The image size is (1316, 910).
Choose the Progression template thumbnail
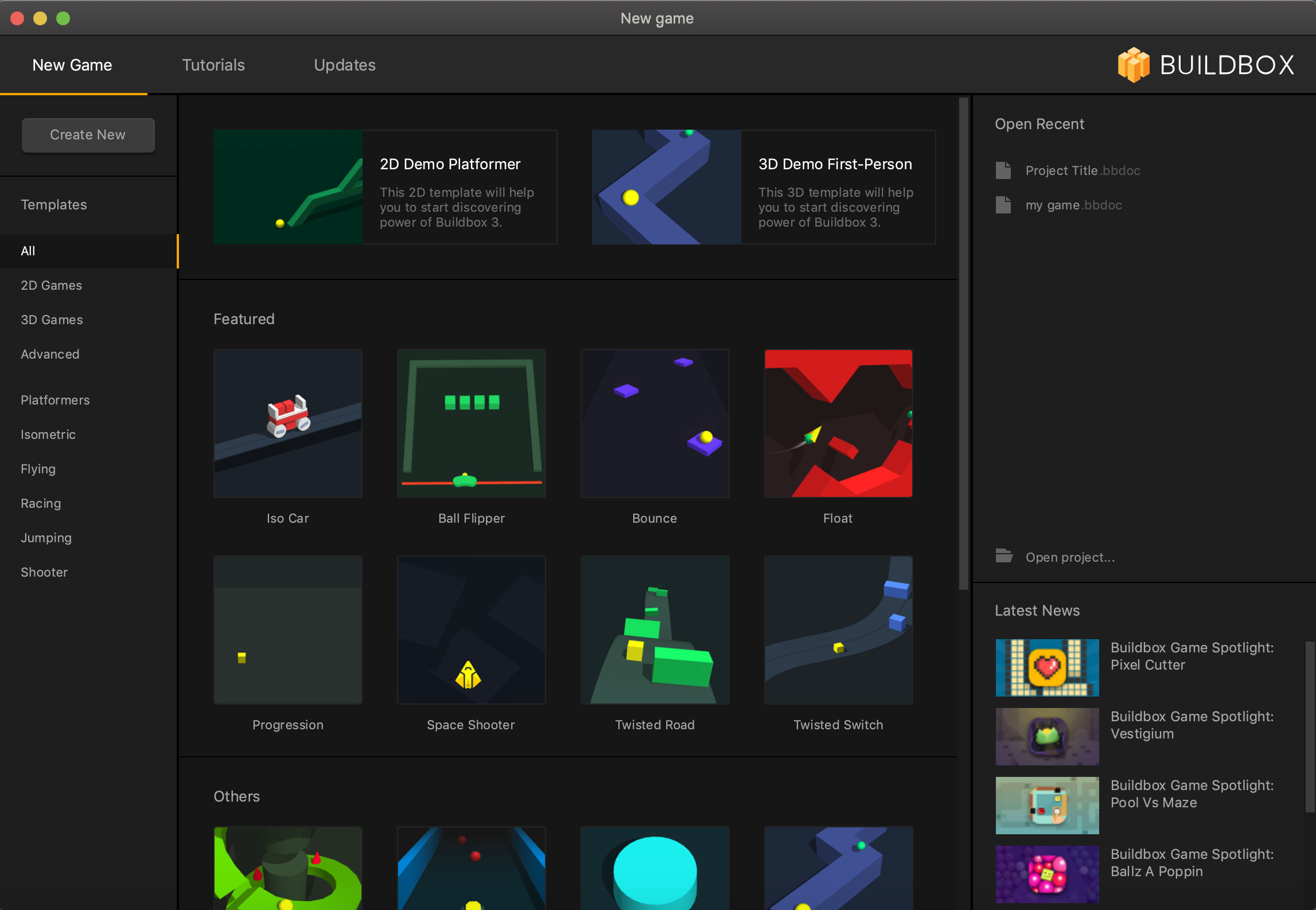pos(288,629)
